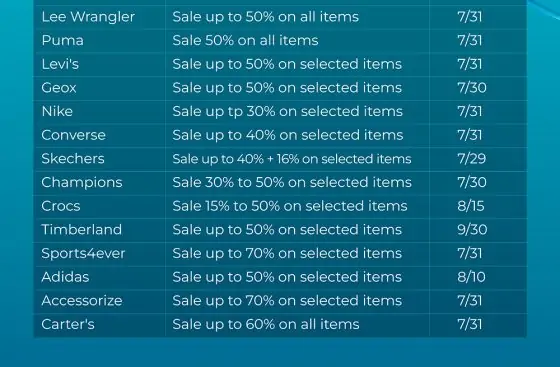Click the Lee Wrangler brand name
Image resolution: width=560 pixels, height=367 pixels.
point(88,17)
